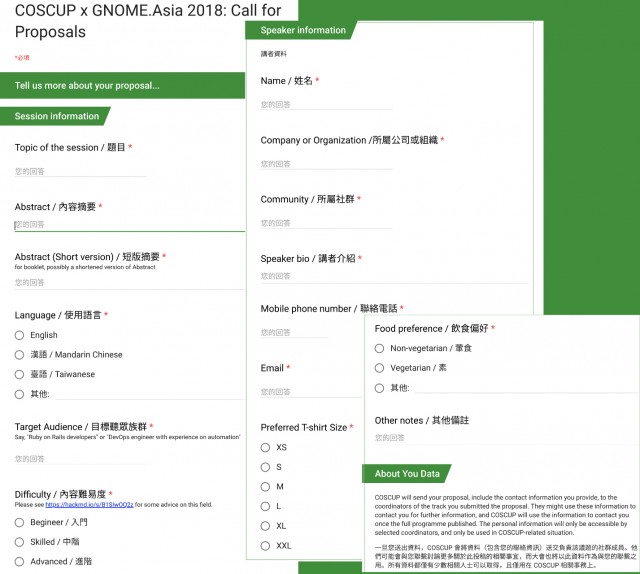Select XL T-shirt size
The height and width of the screenshot is (574, 640).
coord(265,526)
